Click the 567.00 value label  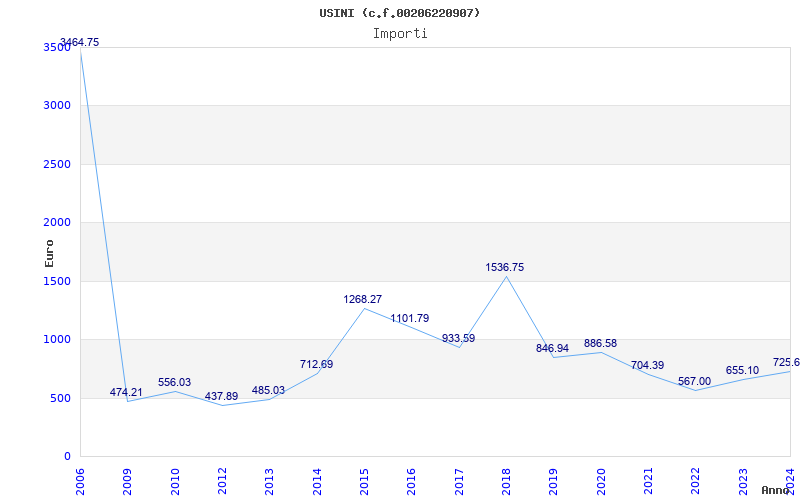pos(694,382)
